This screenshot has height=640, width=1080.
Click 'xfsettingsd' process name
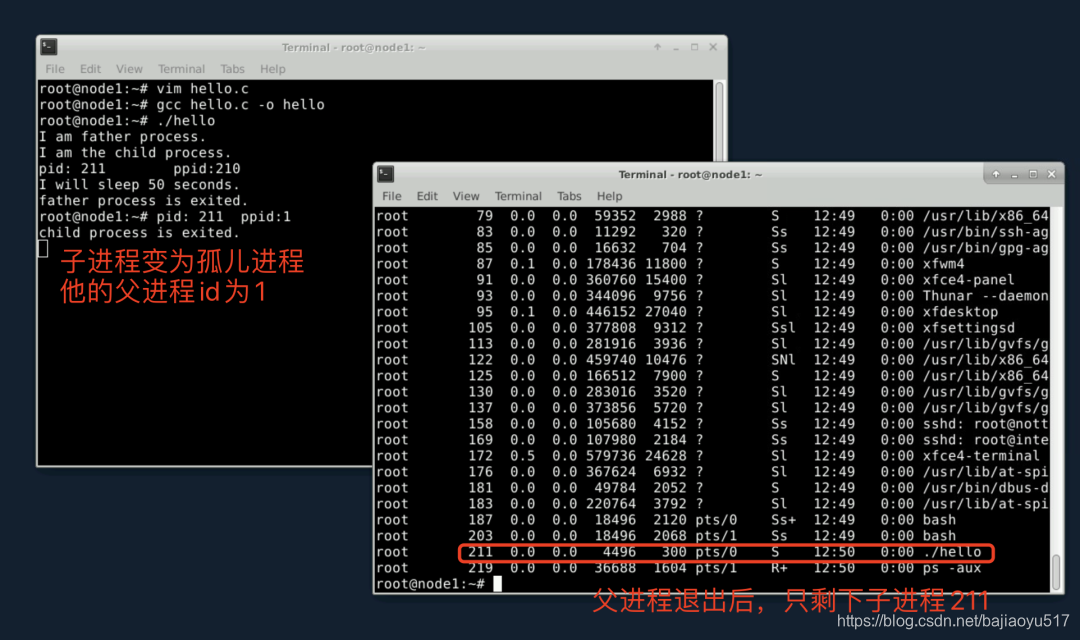(968, 328)
